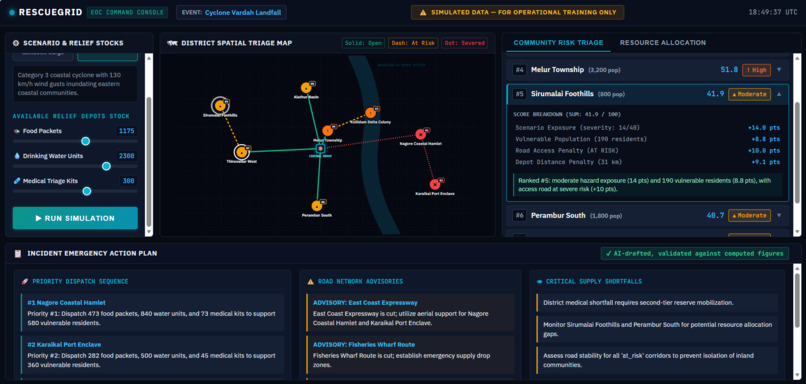Select the Karaikal Port Enclave severed node
The image size is (806, 384).
point(434,184)
